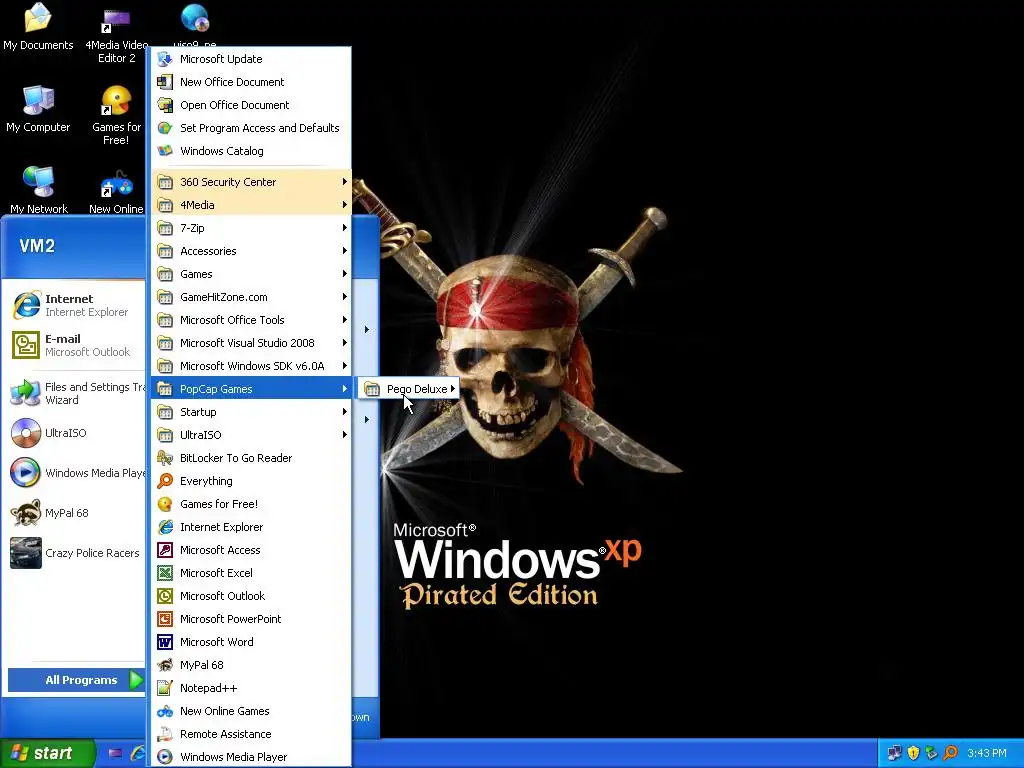This screenshot has width=1024, height=768.
Task: Click the Notepad++ icon
Action: [165, 688]
